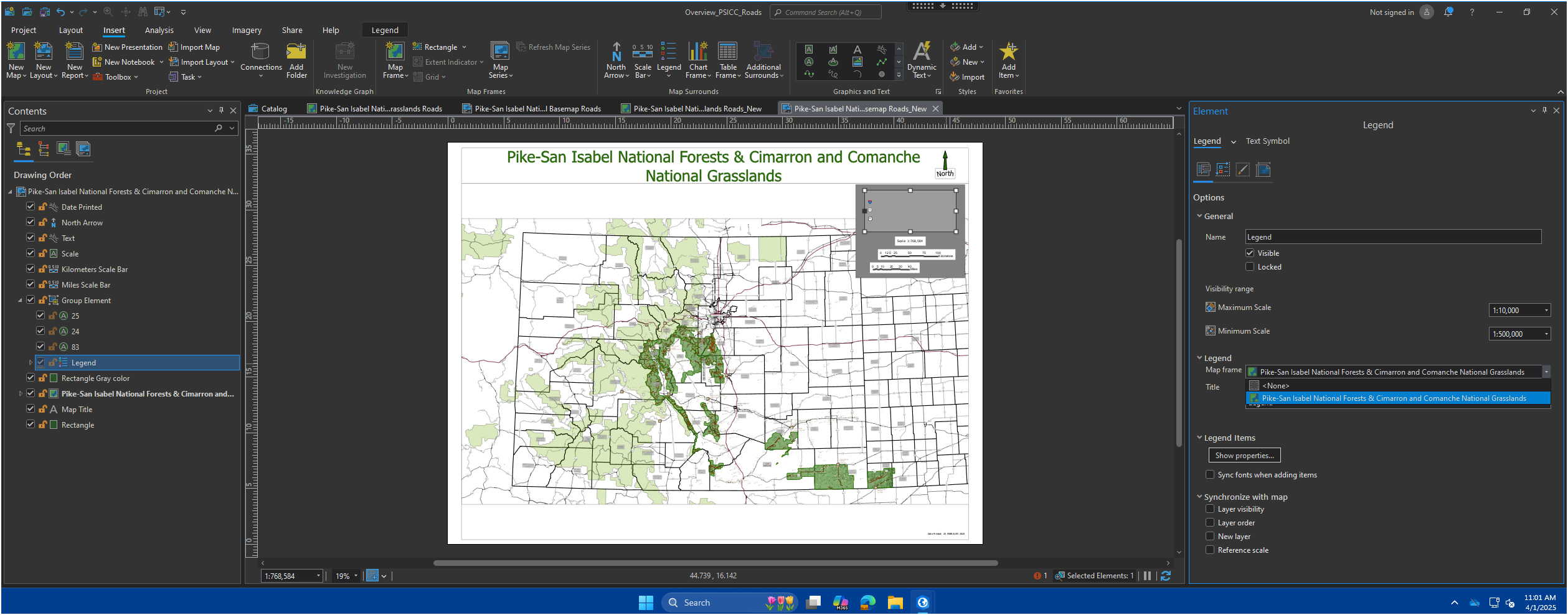Click the Legend button in Map Surrounds

[x=669, y=60]
